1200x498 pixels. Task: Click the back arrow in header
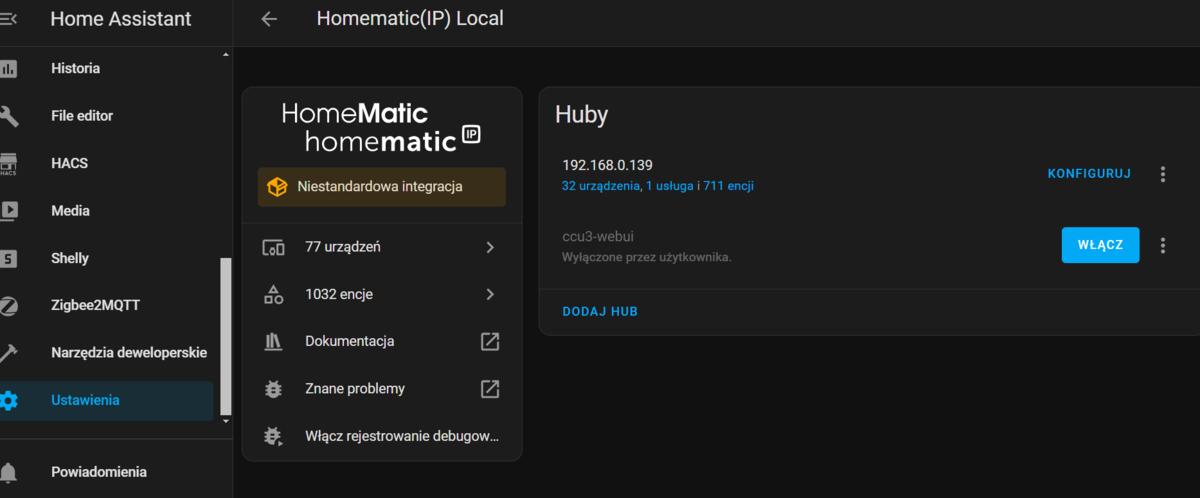click(268, 19)
